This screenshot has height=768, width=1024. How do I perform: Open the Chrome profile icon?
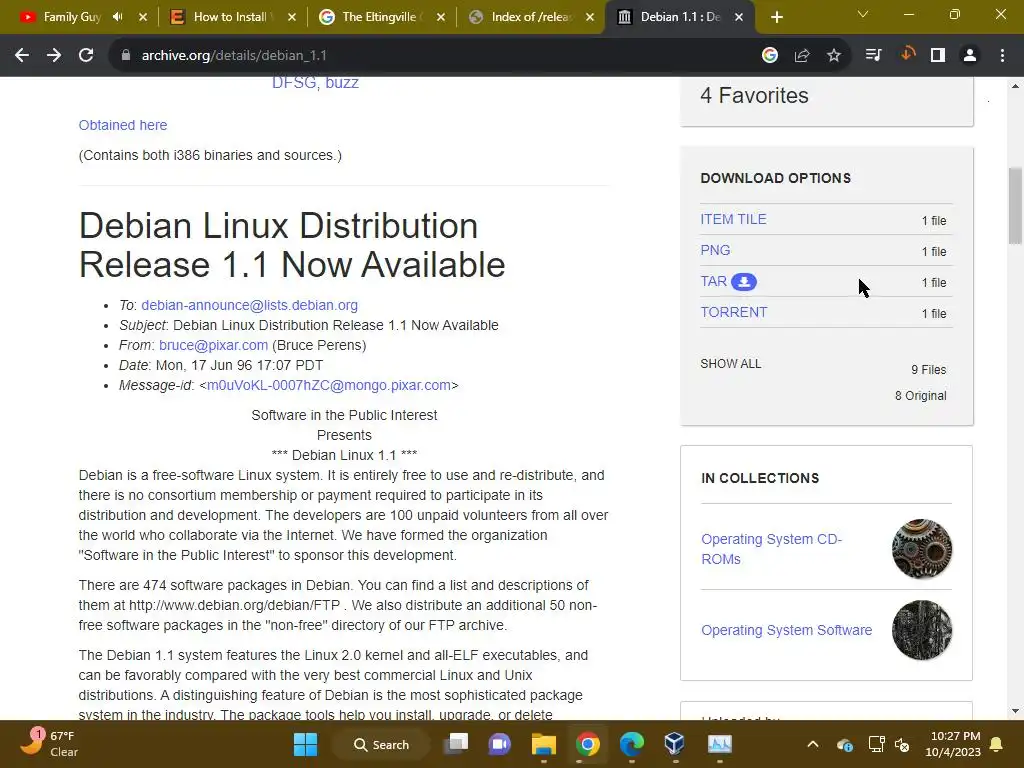tap(970, 56)
